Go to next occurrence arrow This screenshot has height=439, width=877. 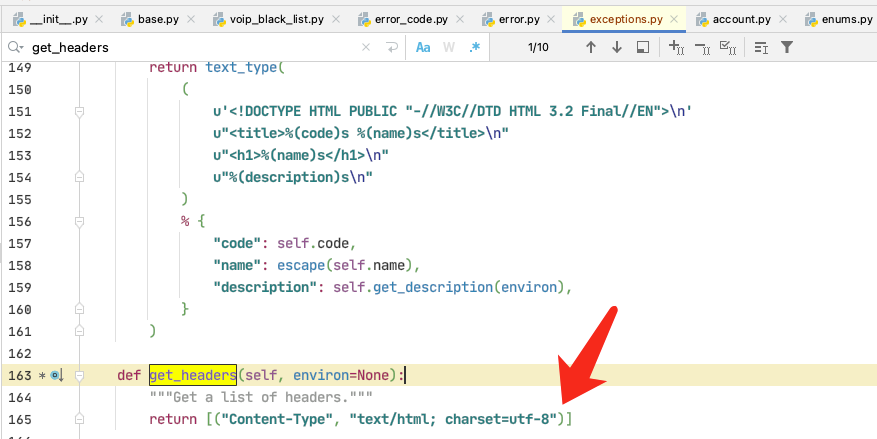click(617, 48)
